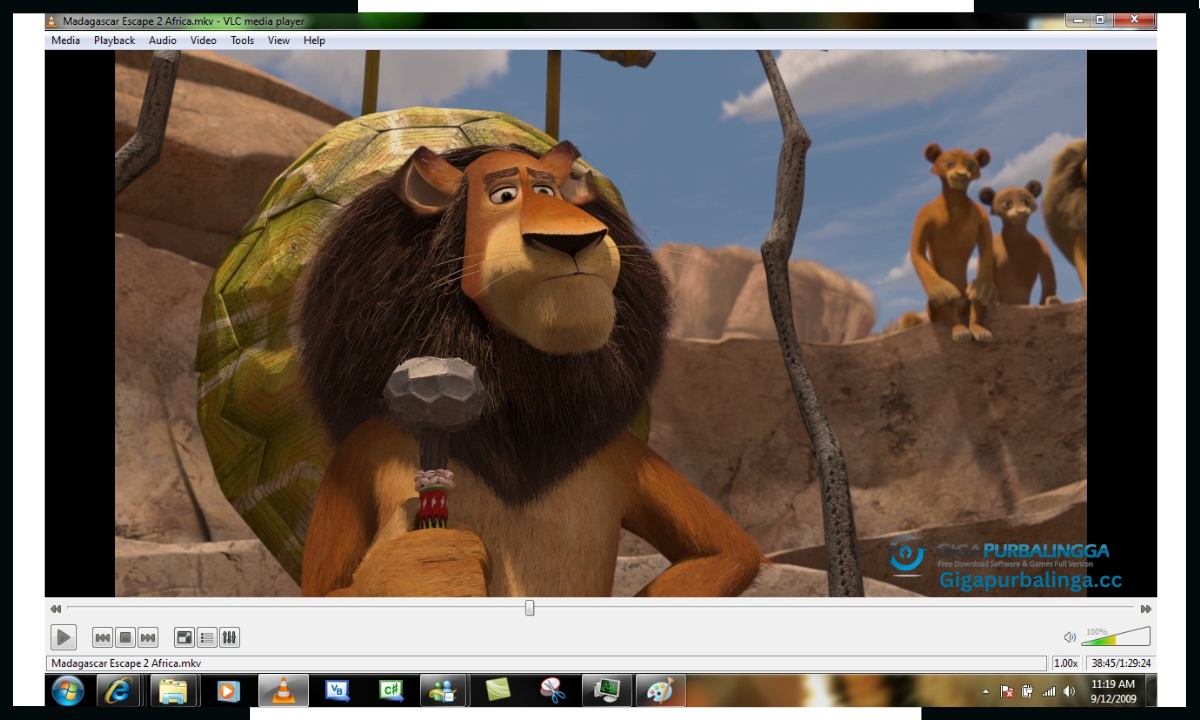Screen dimensions: 1200x720
Task: Open the Media menu
Action: [66, 41]
